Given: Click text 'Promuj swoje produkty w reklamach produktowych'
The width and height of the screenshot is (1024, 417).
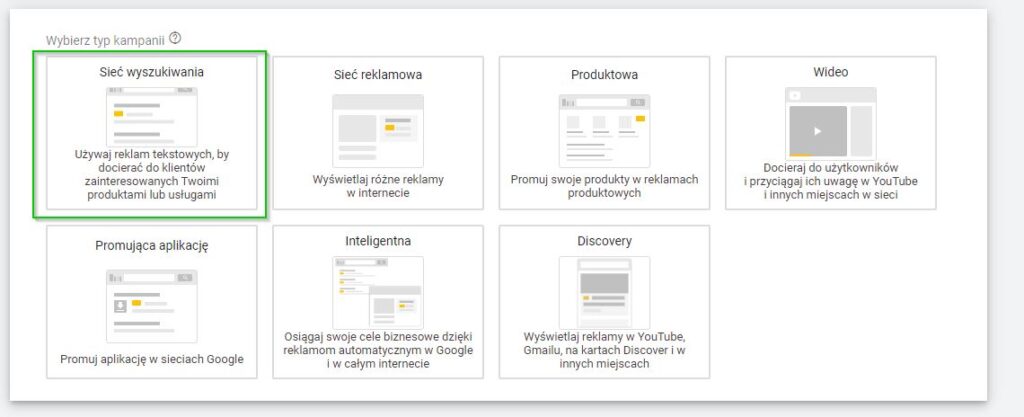Looking at the screenshot, I should tap(604, 186).
